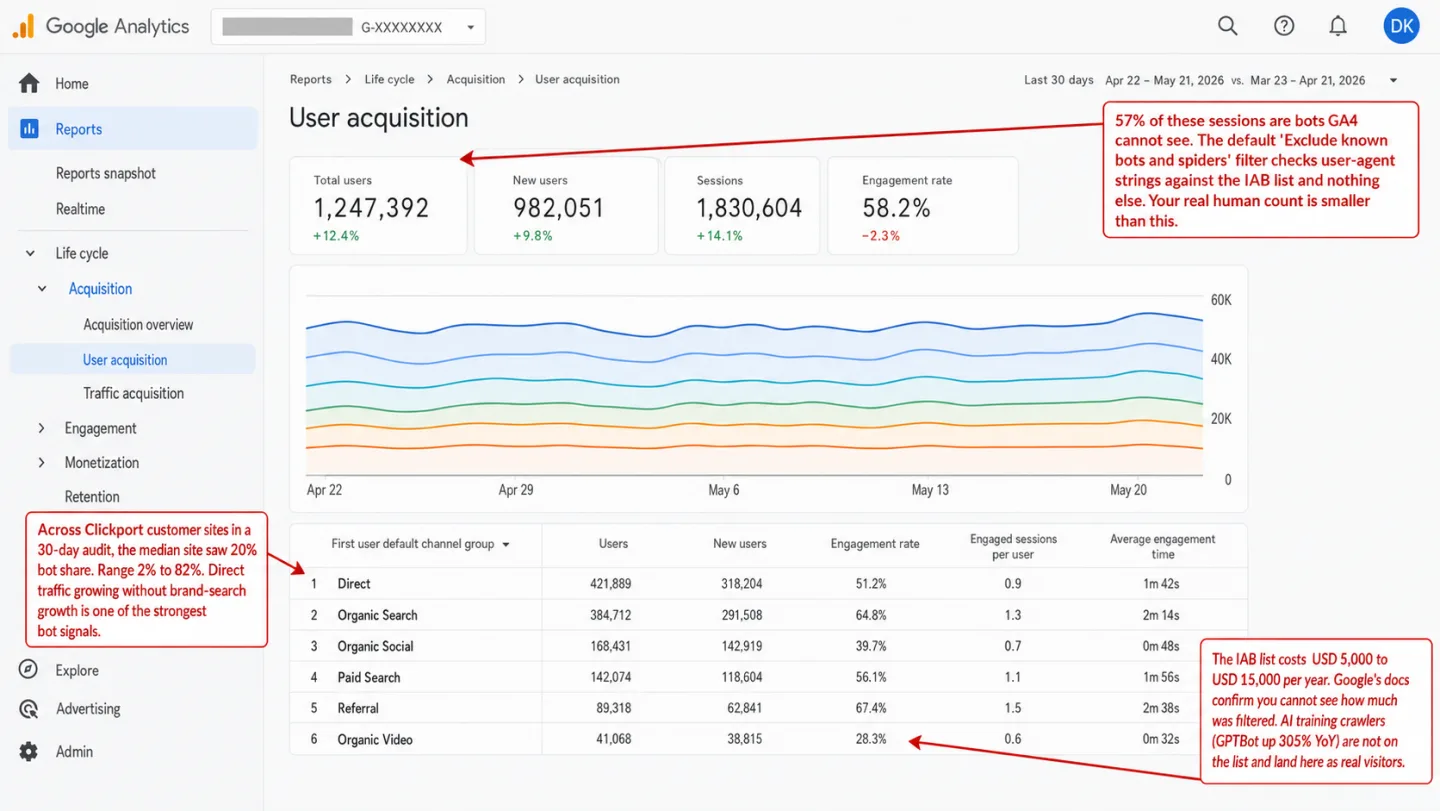The height and width of the screenshot is (811, 1440).
Task: Select User acquisition in sidebar
Action: tap(132, 359)
